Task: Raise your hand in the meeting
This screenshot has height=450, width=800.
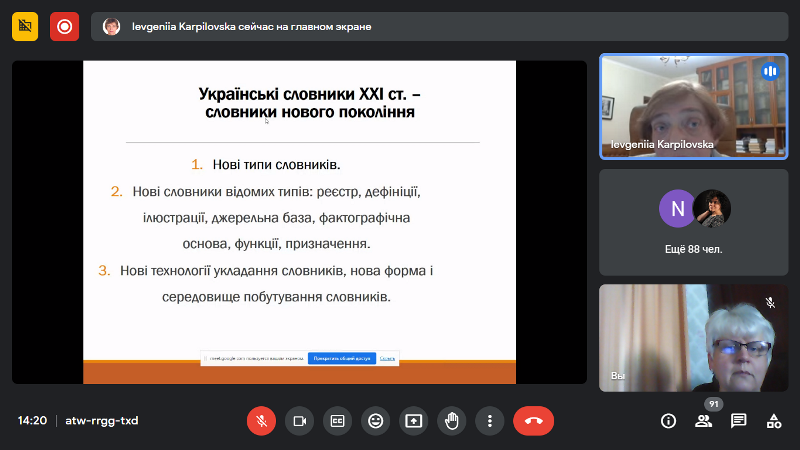Action: click(x=451, y=421)
